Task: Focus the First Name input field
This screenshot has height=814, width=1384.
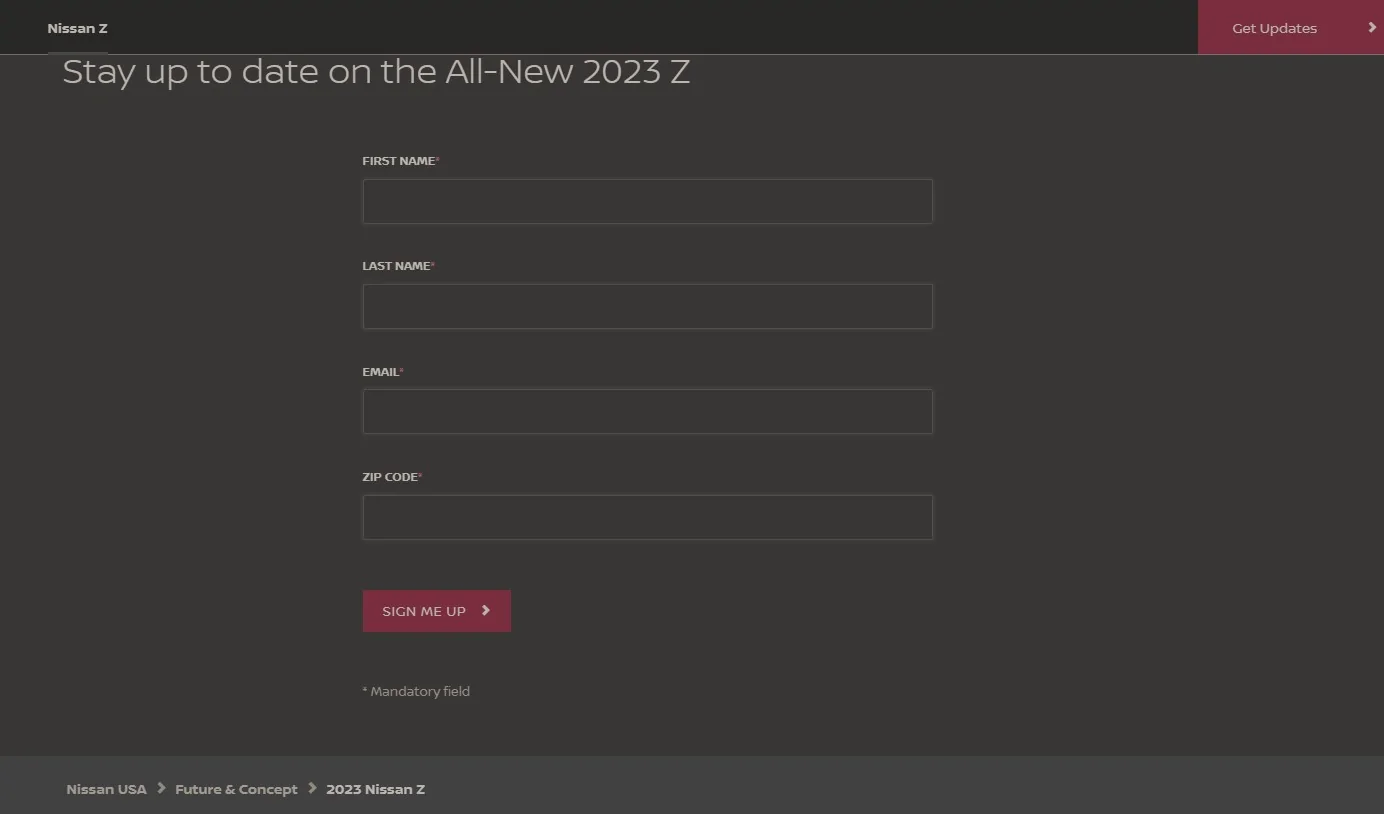Action: point(647,201)
